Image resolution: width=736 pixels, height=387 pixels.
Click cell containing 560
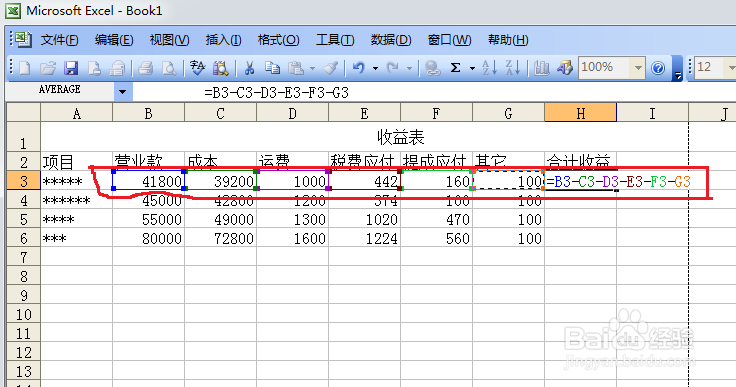tap(437, 239)
